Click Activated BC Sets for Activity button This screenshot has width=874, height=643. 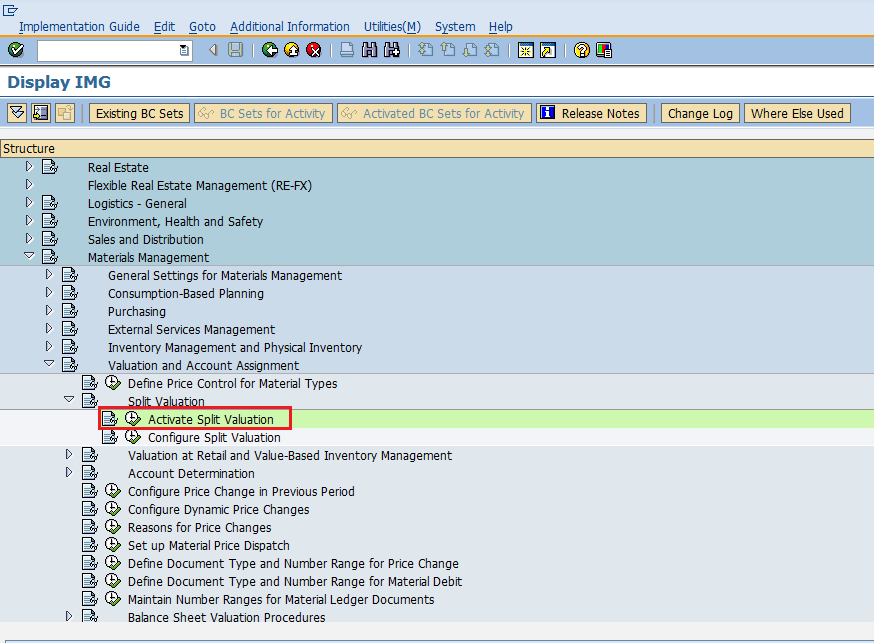point(434,113)
